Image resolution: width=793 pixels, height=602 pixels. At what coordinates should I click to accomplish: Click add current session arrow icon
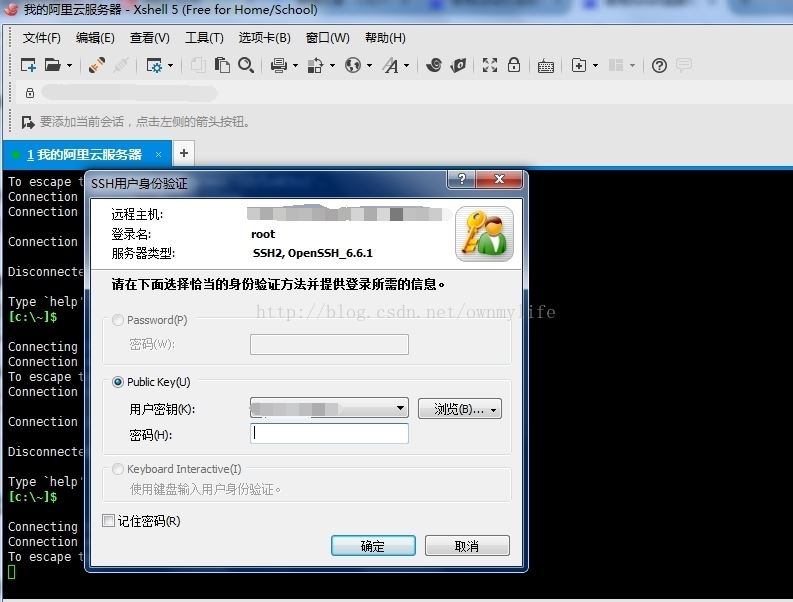pos(28,122)
